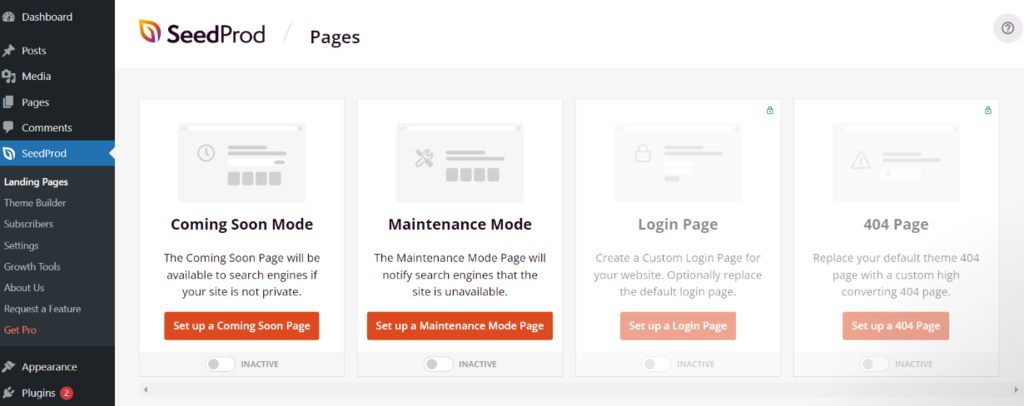The width and height of the screenshot is (1024, 406).
Task: Toggle Coming Soon Mode active switch
Action: (220, 364)
